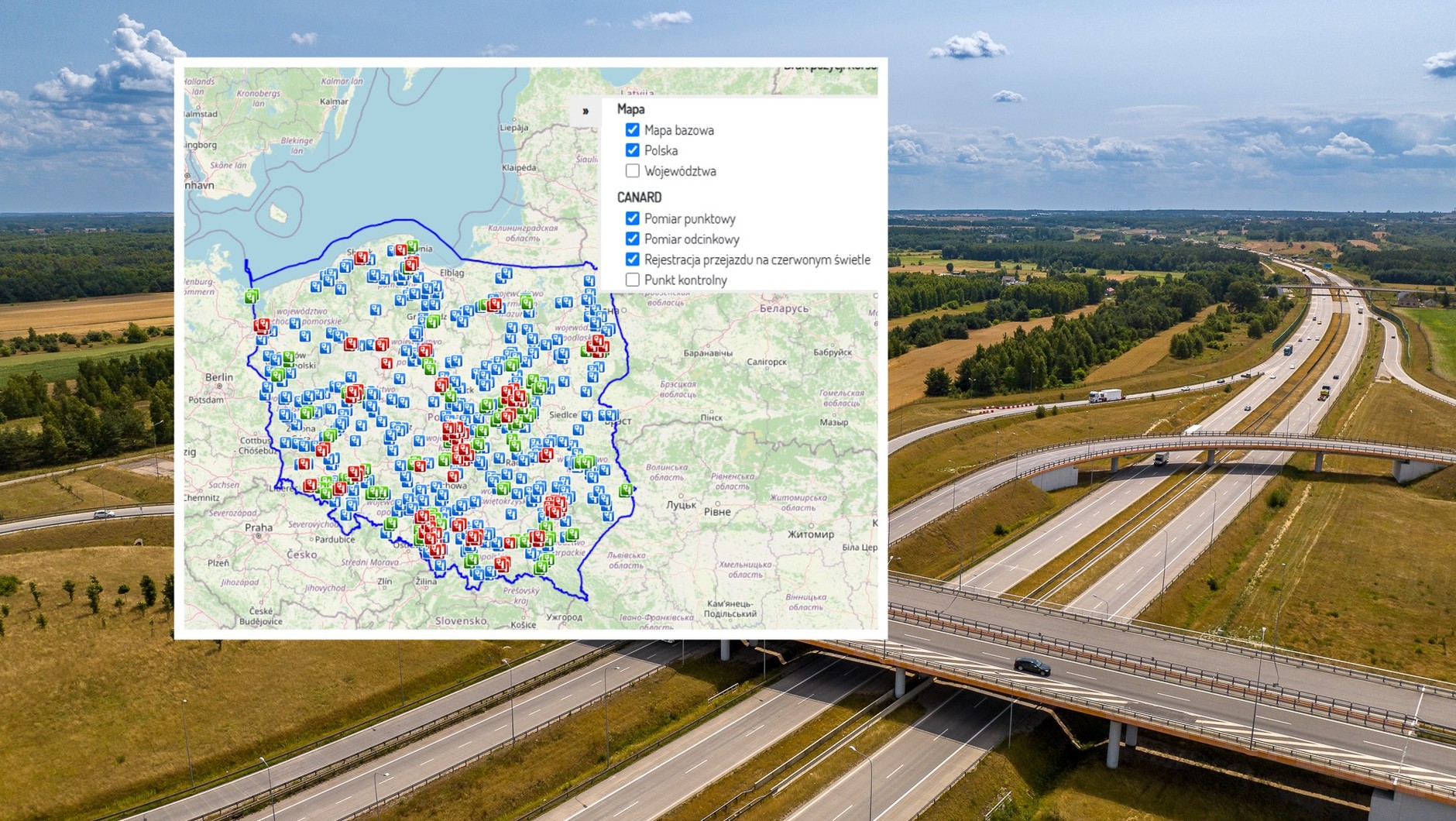Screen dimensions: 1456x821
Task: Uncheck the Mapa bazowa checkbox
Action: coord(632,130)
